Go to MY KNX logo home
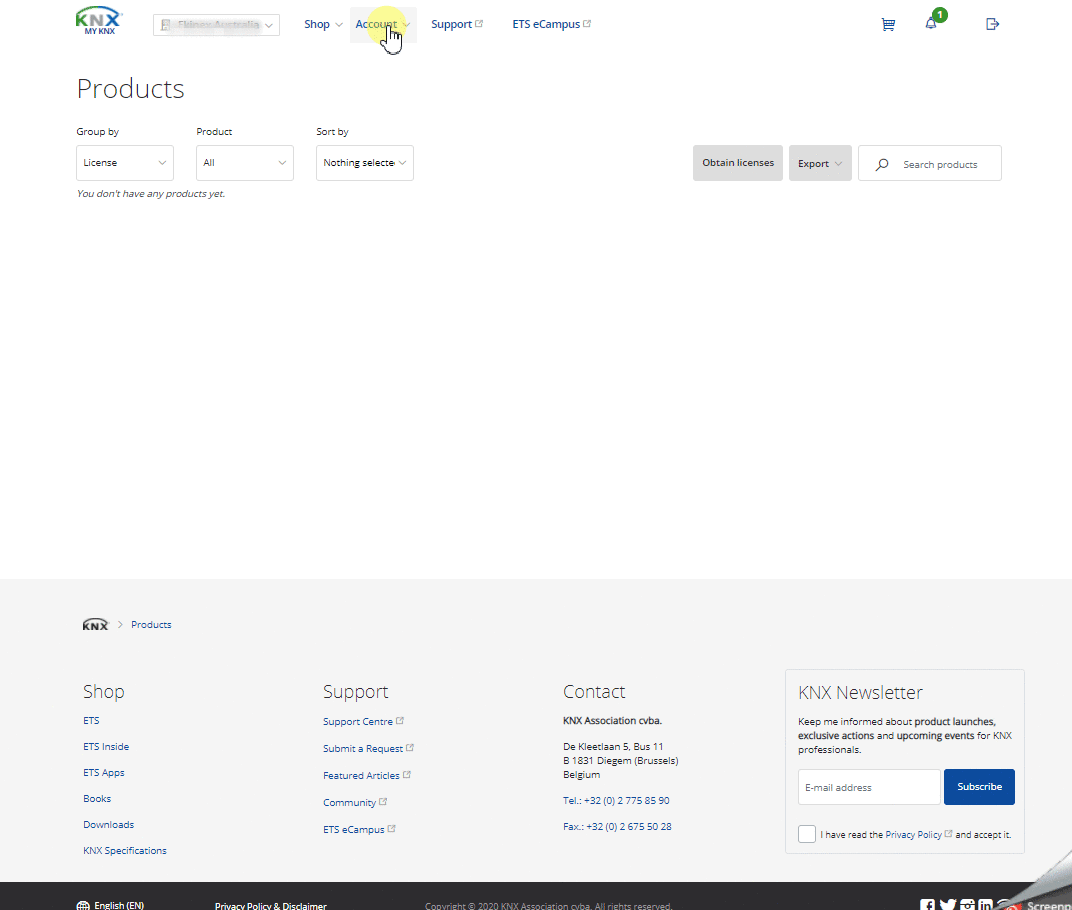The height and width of the screenshot is (910, 1072). click(x=99, y=21)
